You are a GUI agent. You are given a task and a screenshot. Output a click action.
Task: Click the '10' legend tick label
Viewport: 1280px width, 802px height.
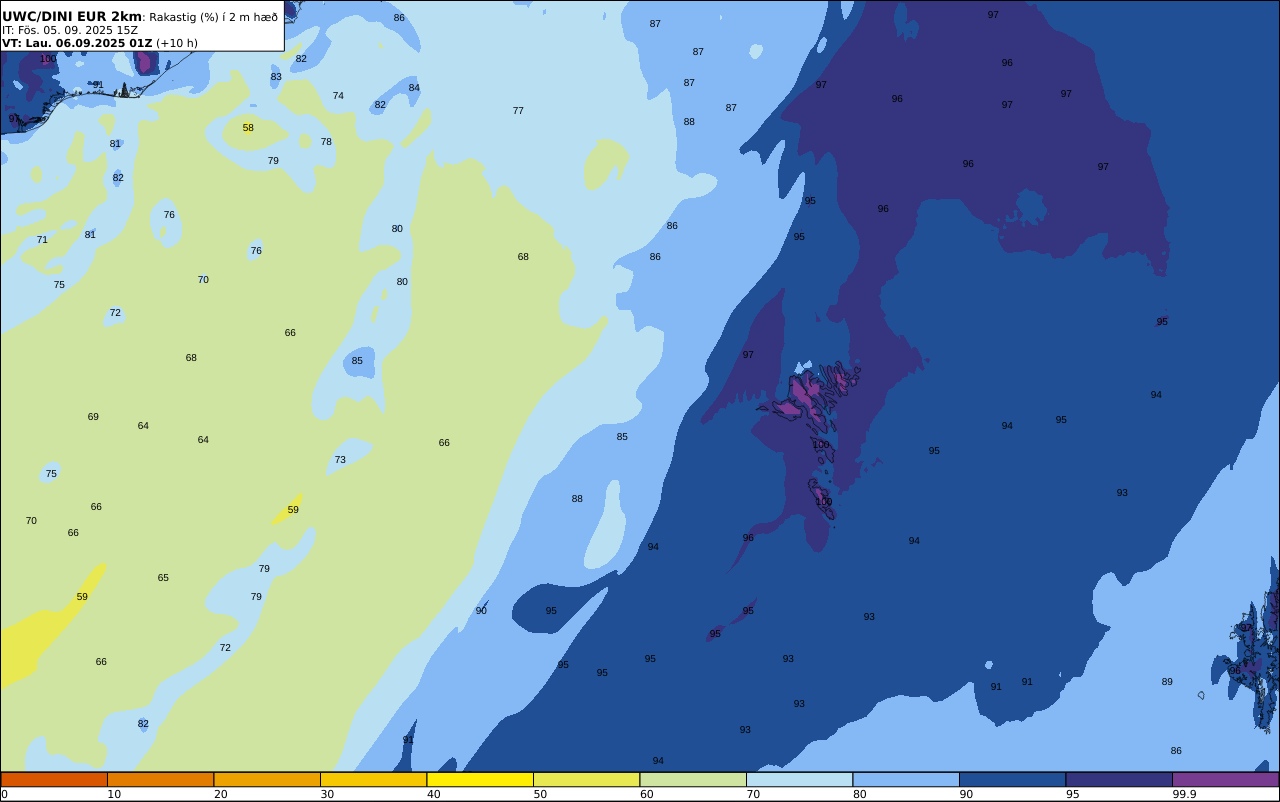(114, 794)
